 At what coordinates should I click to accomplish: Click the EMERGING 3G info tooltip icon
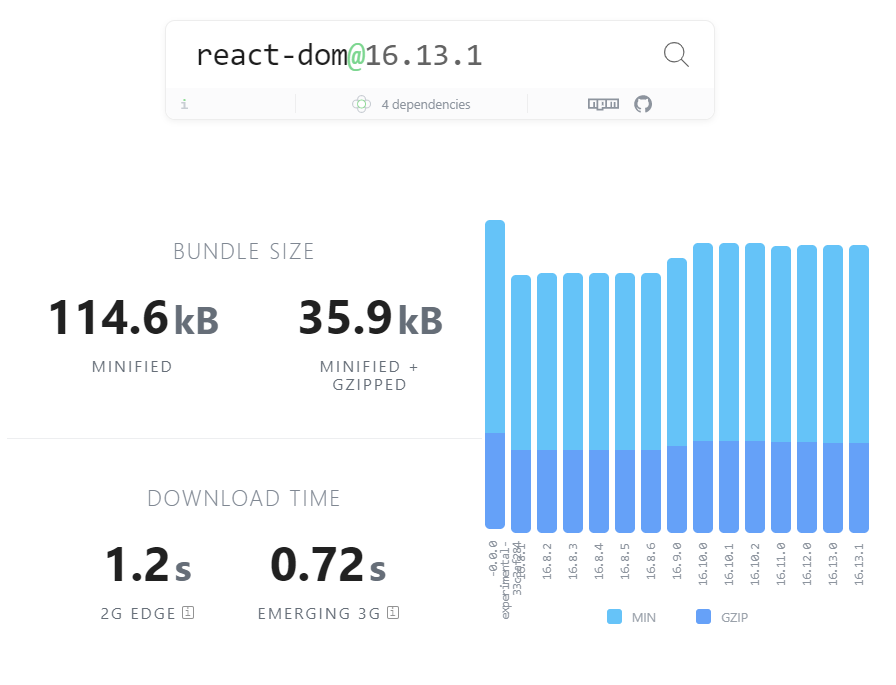coord(393,613)
